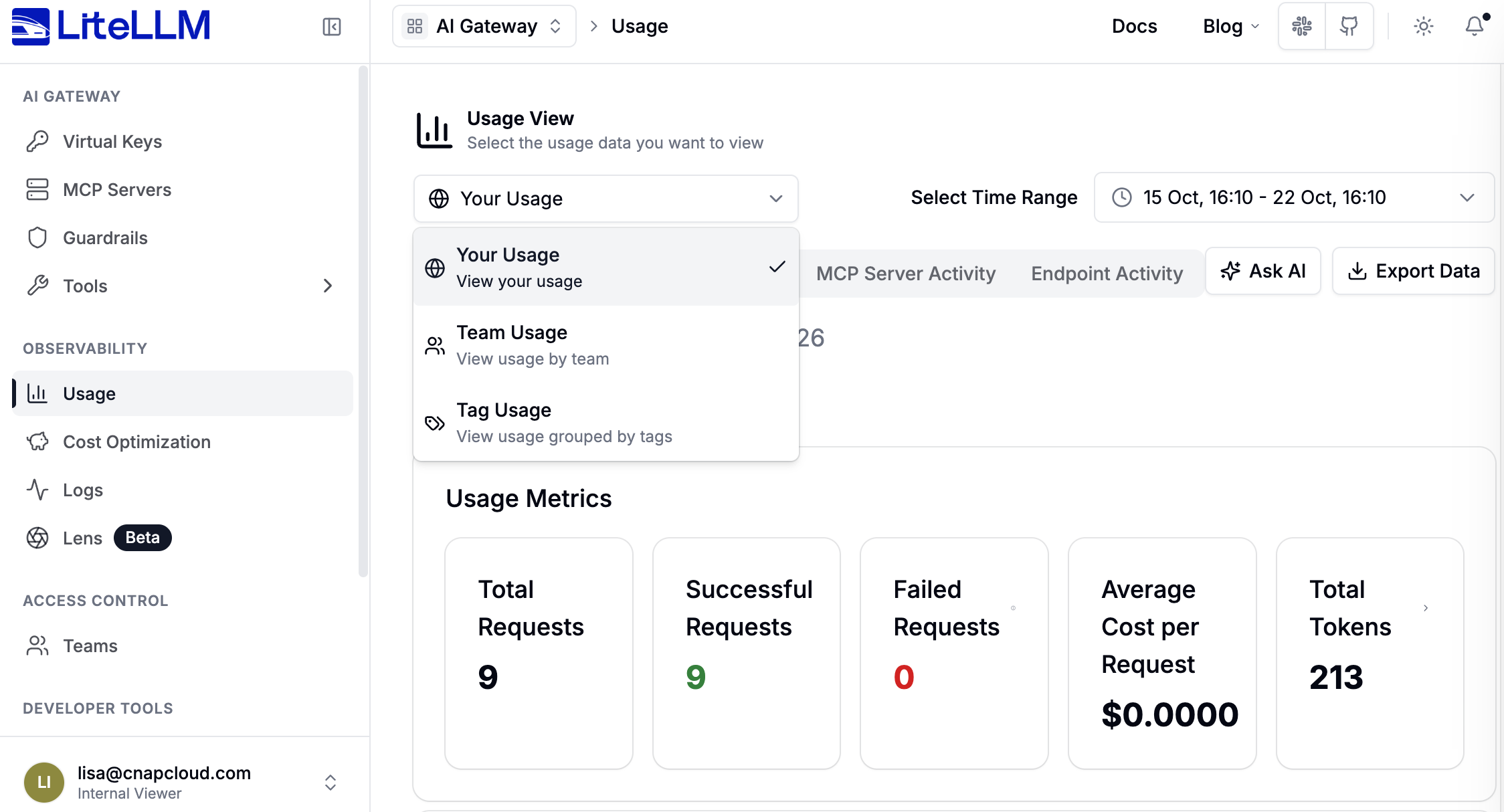Click the LI user avatar
The image size is (1504, 812).
point(44,782)
